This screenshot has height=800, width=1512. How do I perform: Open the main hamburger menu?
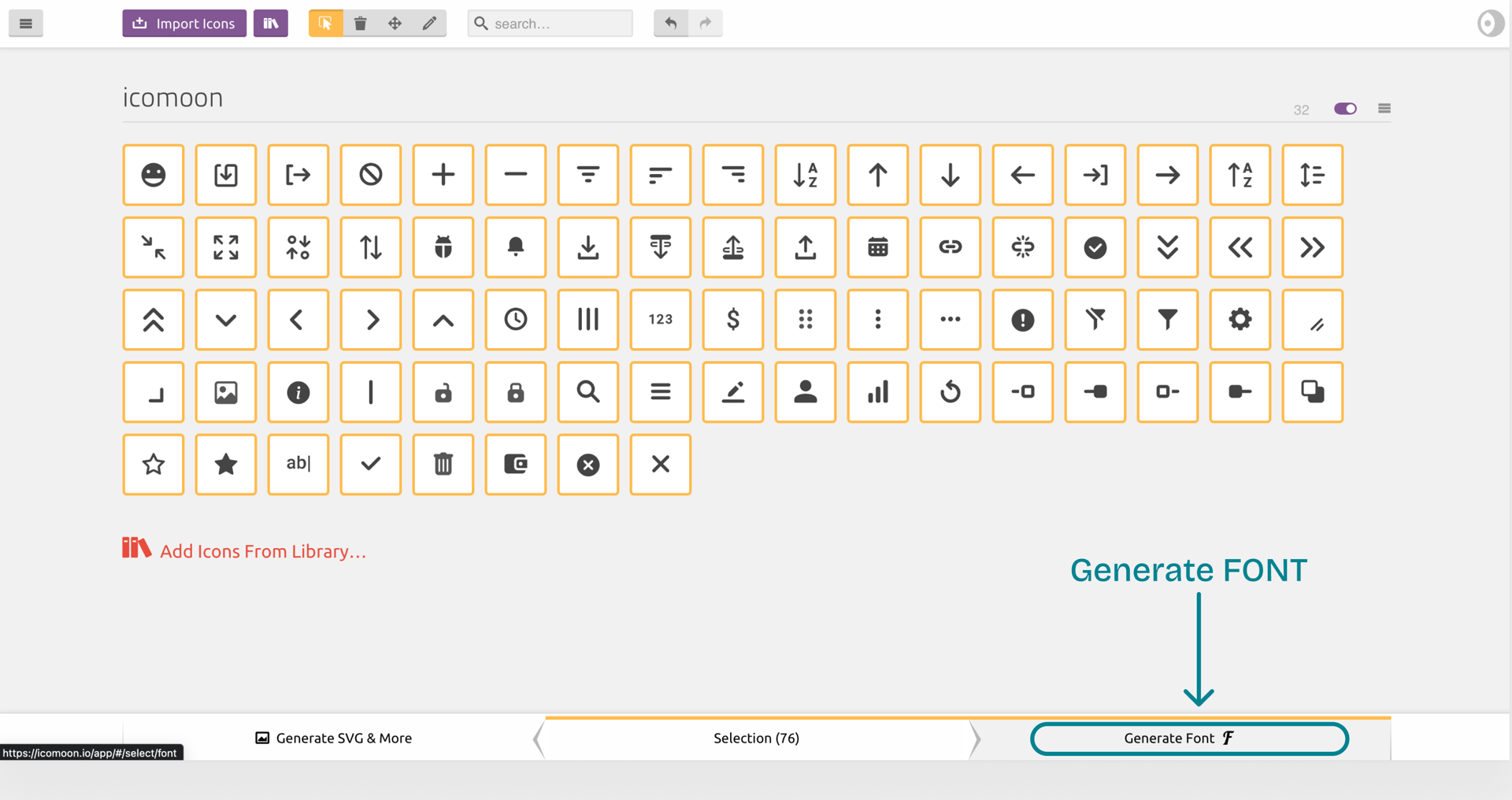(x=26, y=24)
